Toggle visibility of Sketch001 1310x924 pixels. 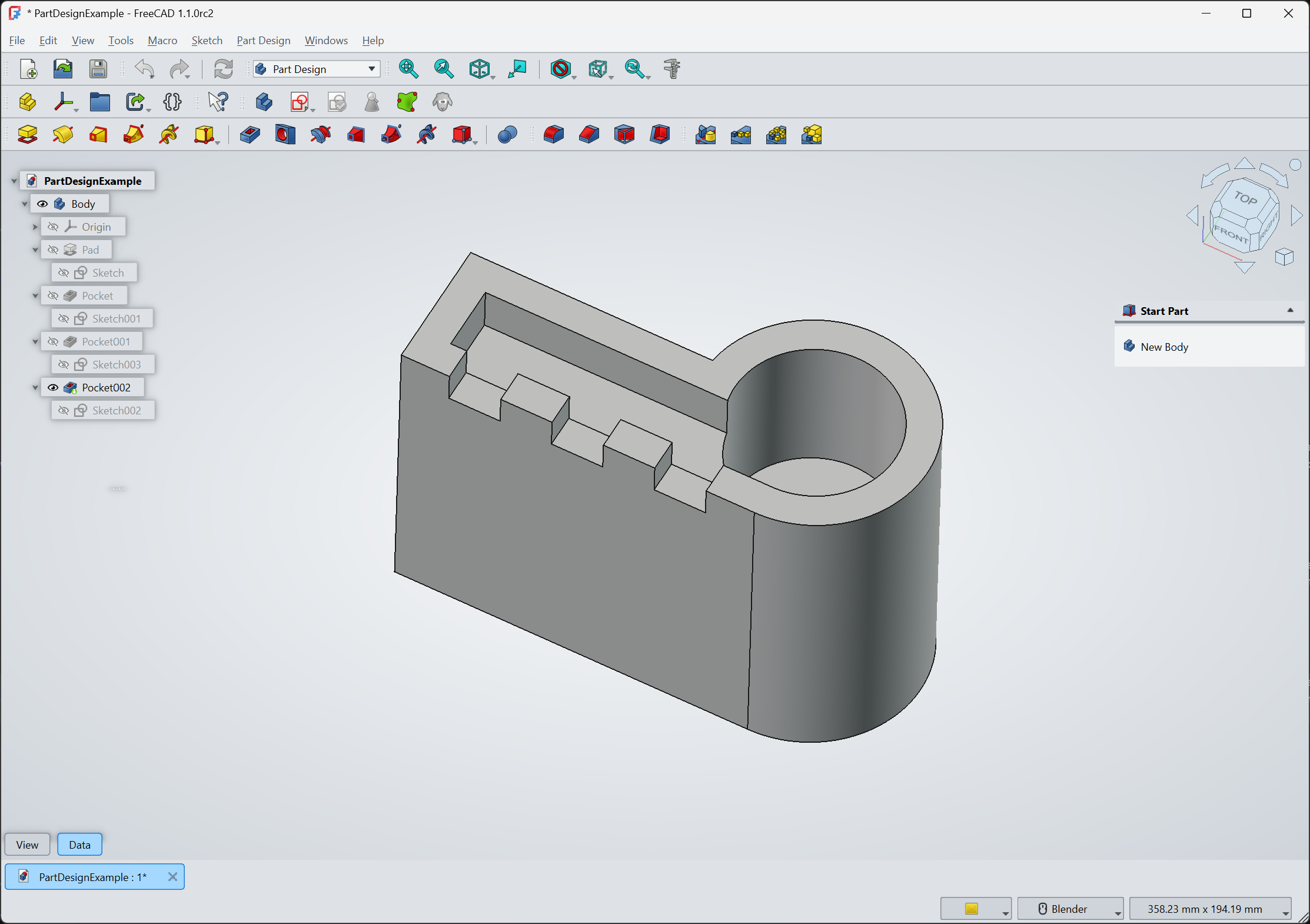click(x=64, y=318)
